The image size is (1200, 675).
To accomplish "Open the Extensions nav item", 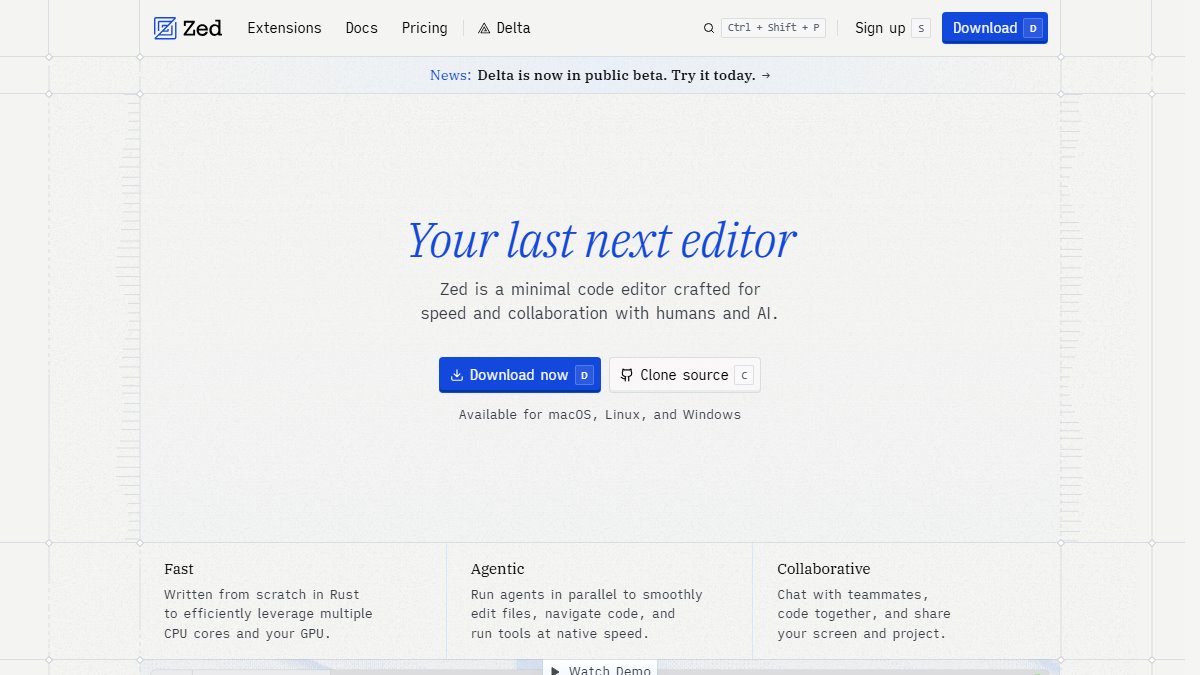I will point(285,28).
